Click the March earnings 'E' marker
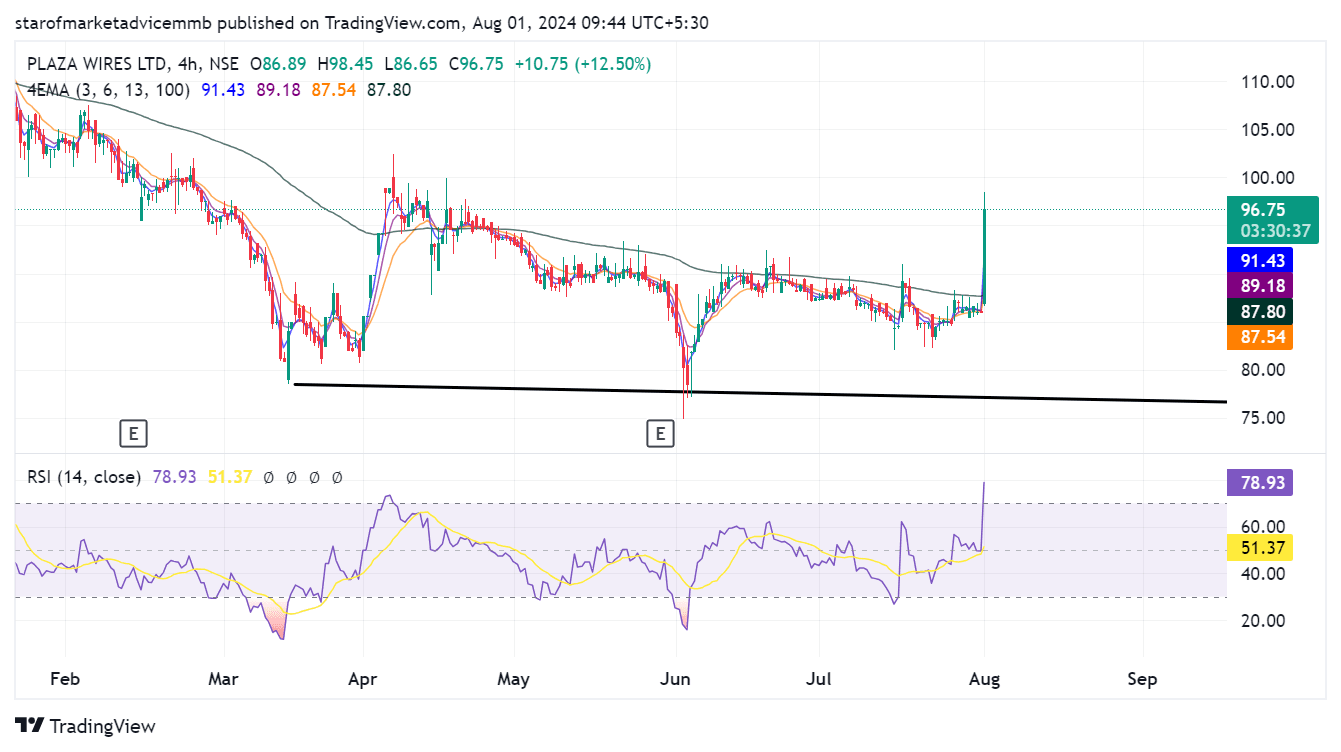Screen dimensions: 1341x752 coord(133,433)
